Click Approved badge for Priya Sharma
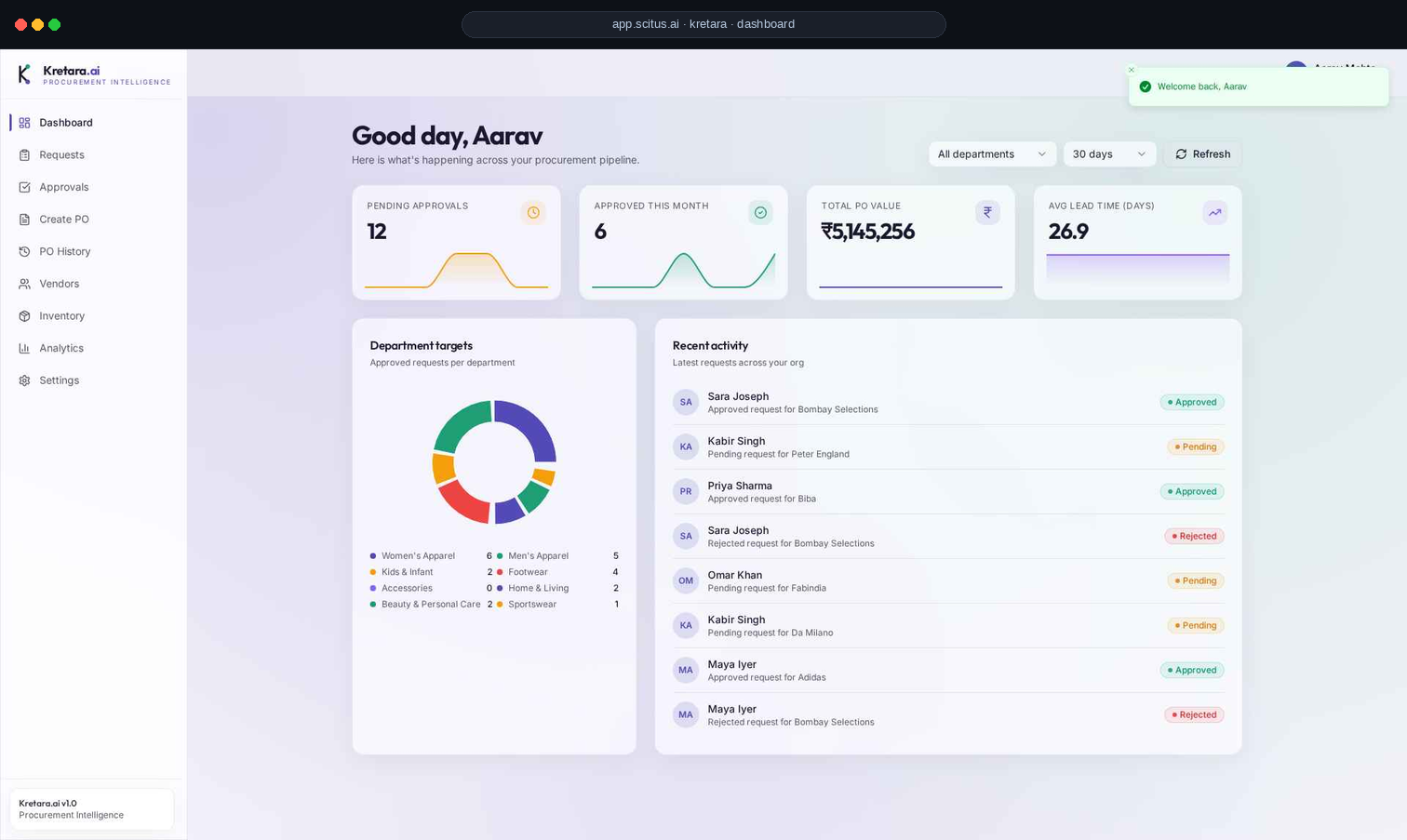 pos(1192,491)
